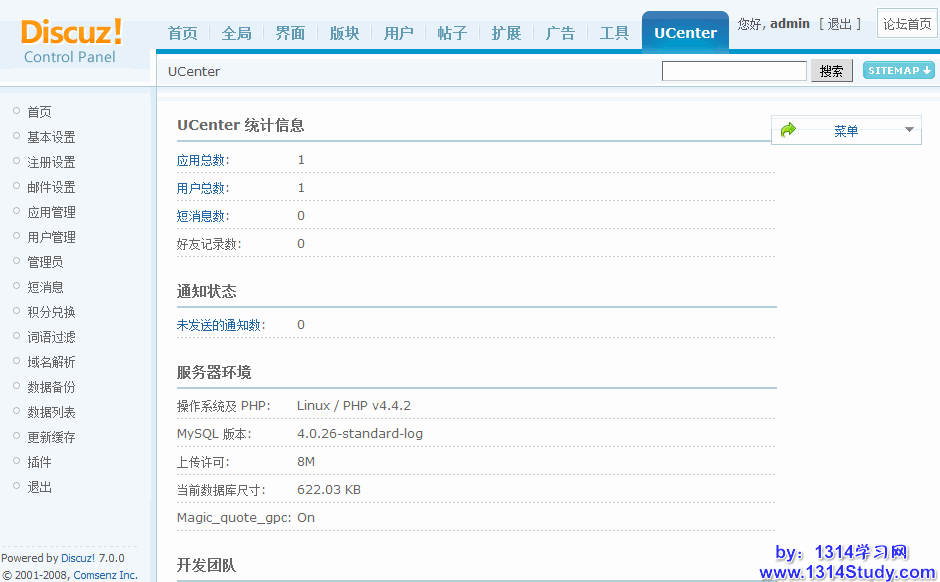Click the SITEMAP button icon
This screenshot has width=940, height=582.
tap(899, 71)
